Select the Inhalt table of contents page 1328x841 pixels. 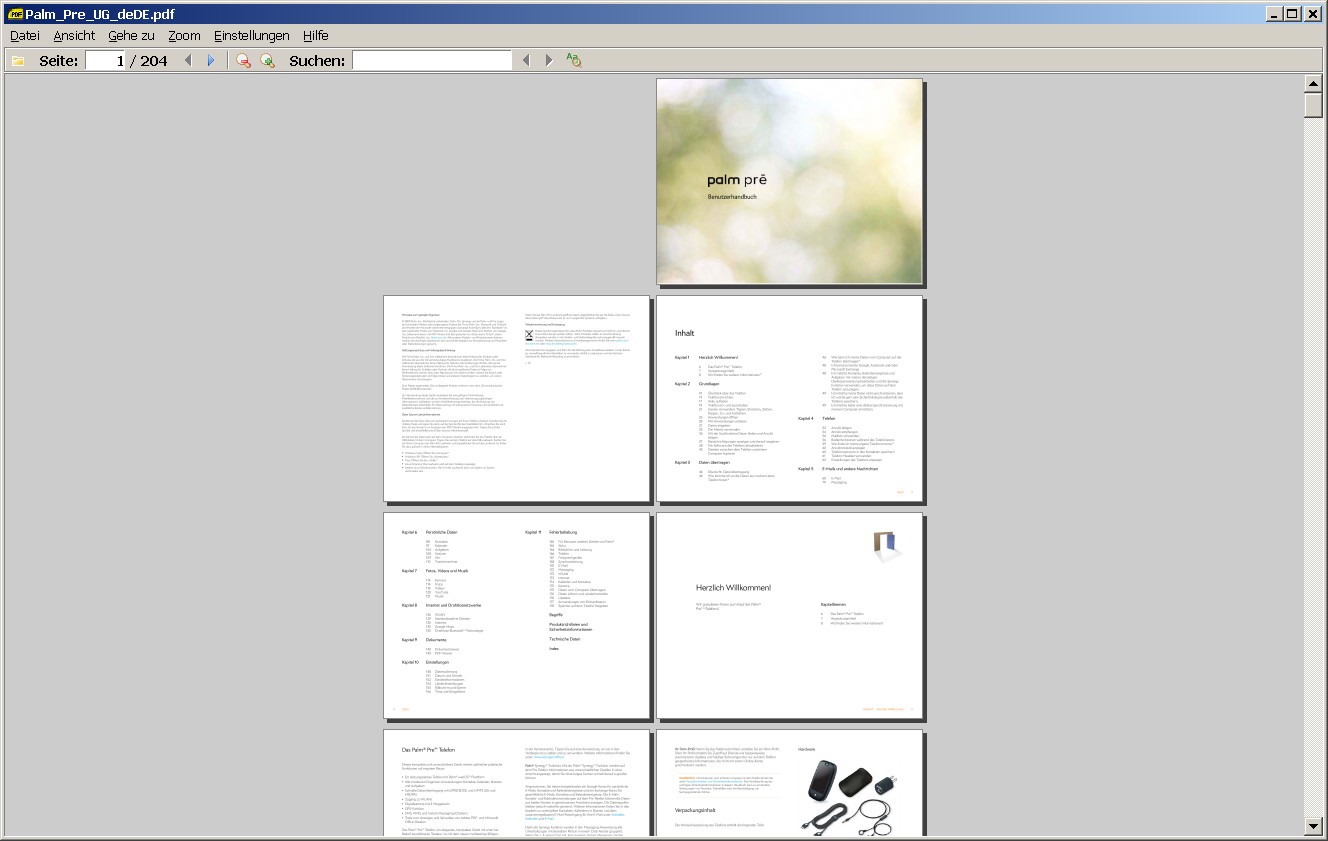[x=789, y=398]
